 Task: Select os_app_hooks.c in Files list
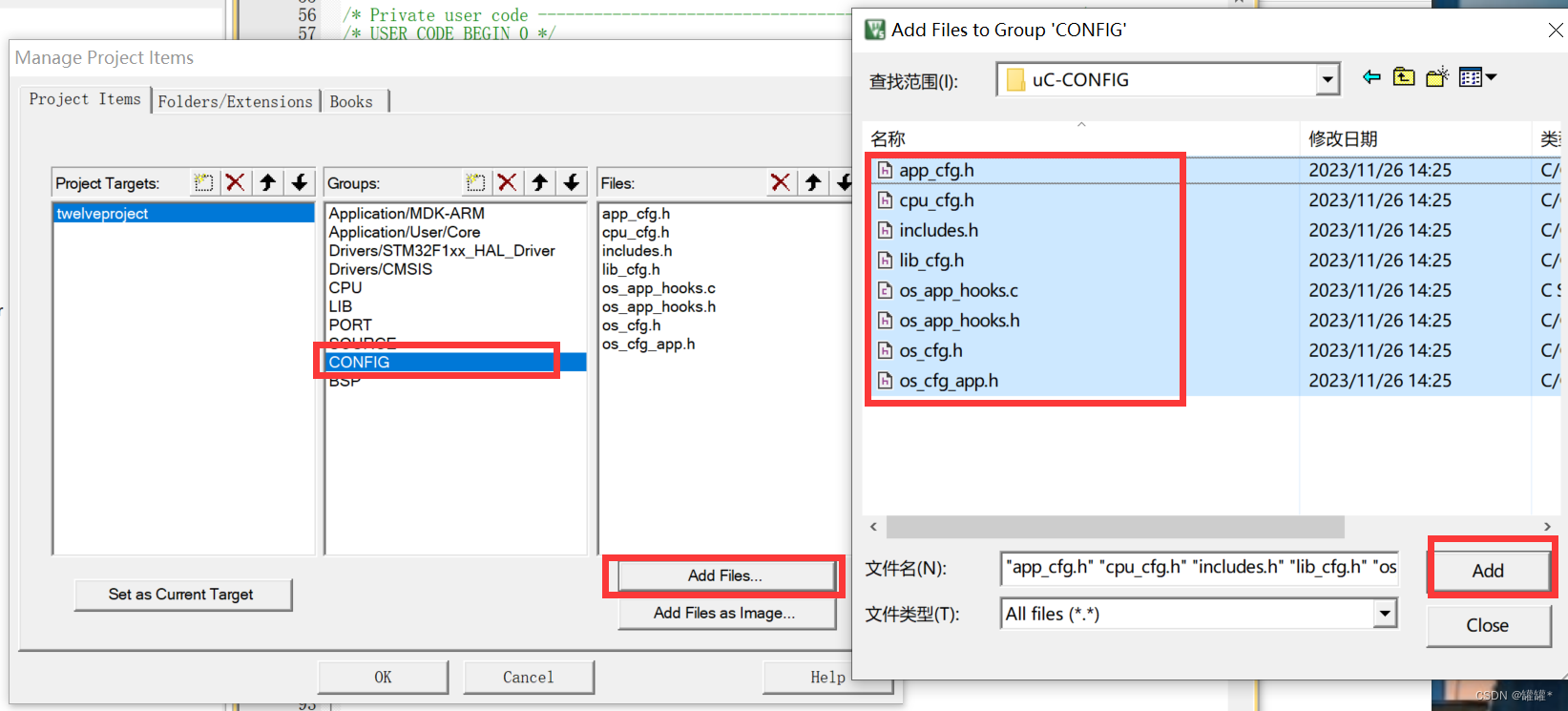659,288
